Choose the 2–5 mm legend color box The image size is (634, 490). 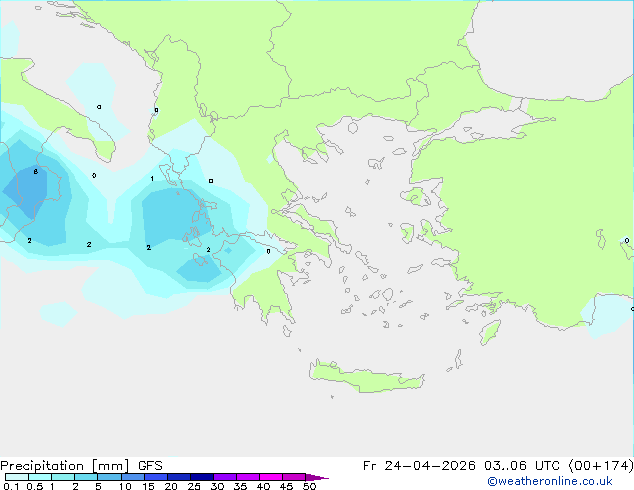pos(86,477)
